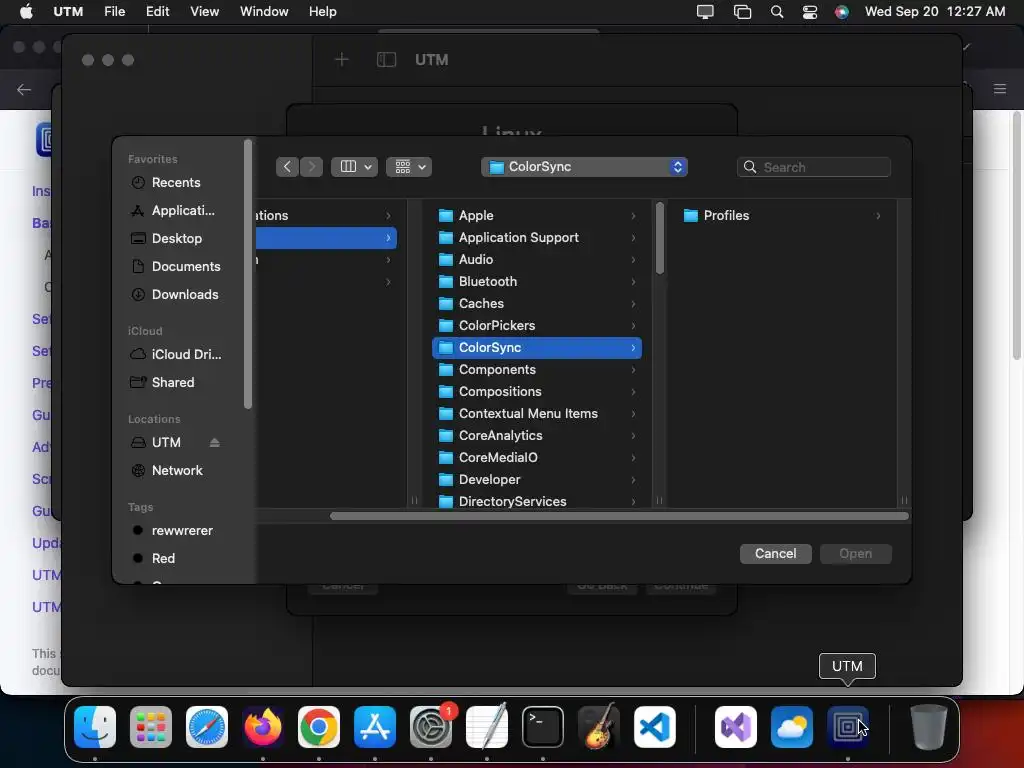Open Visual Studio Code in the Dock

click(654, 727)
